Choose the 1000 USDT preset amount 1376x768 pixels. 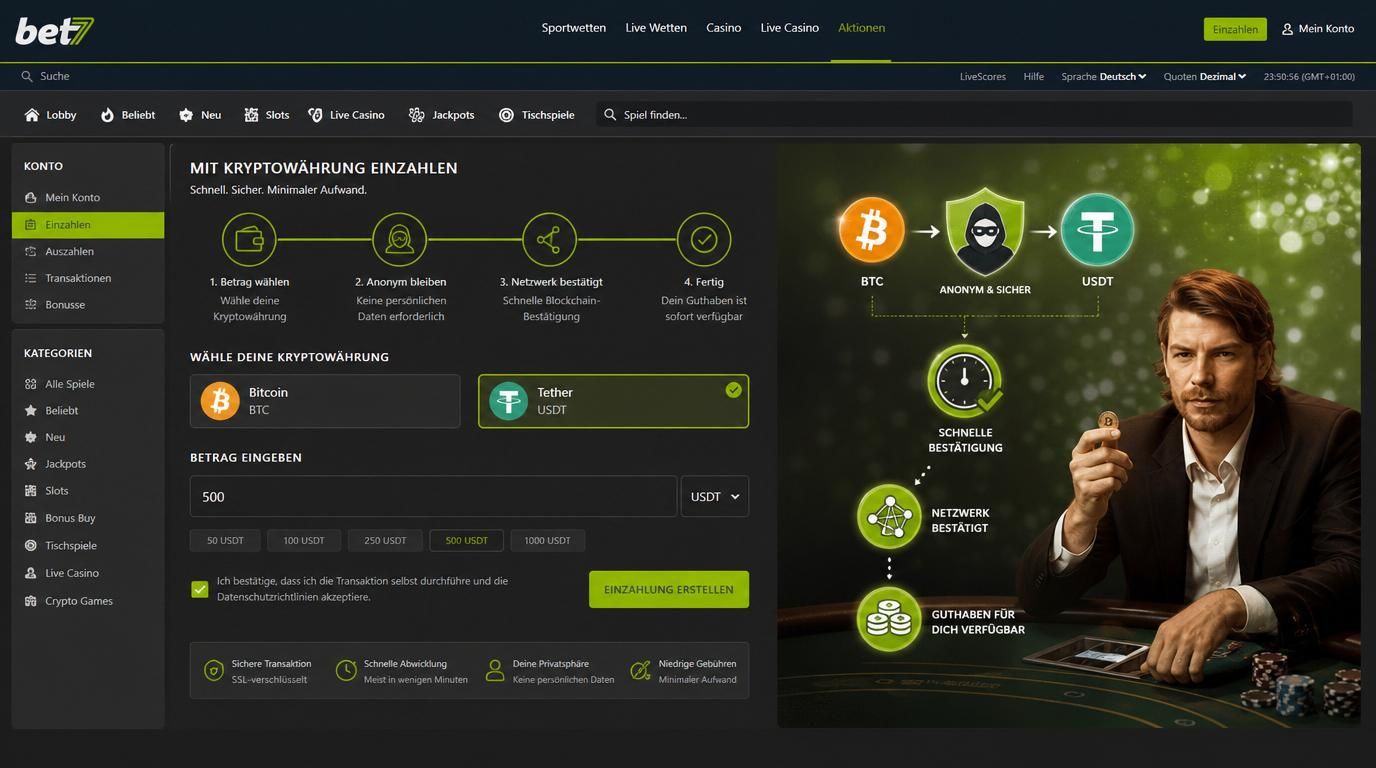(x=548, y=541)
